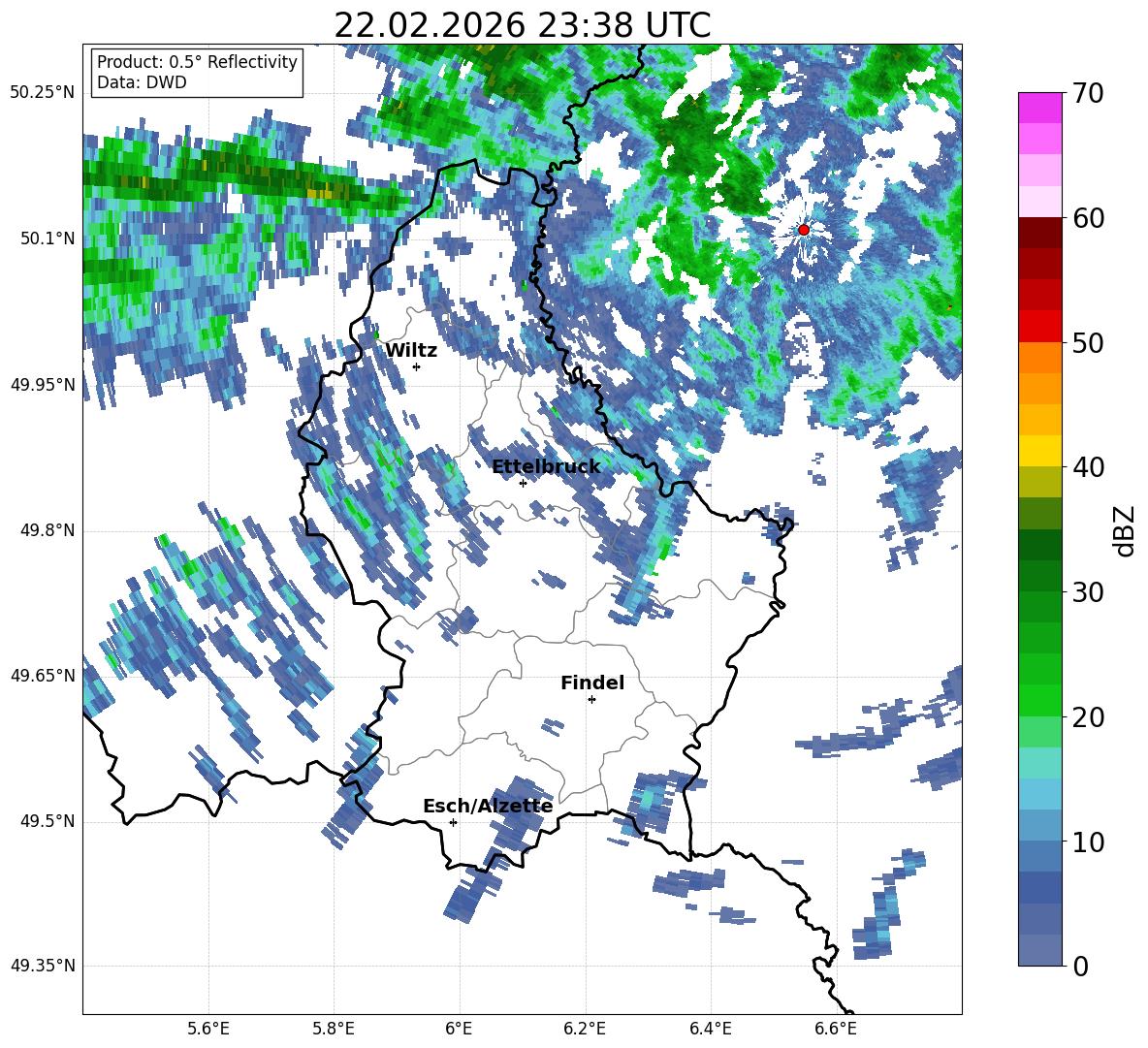Click the dBZ colorbar axis label

click(1126, 530)
